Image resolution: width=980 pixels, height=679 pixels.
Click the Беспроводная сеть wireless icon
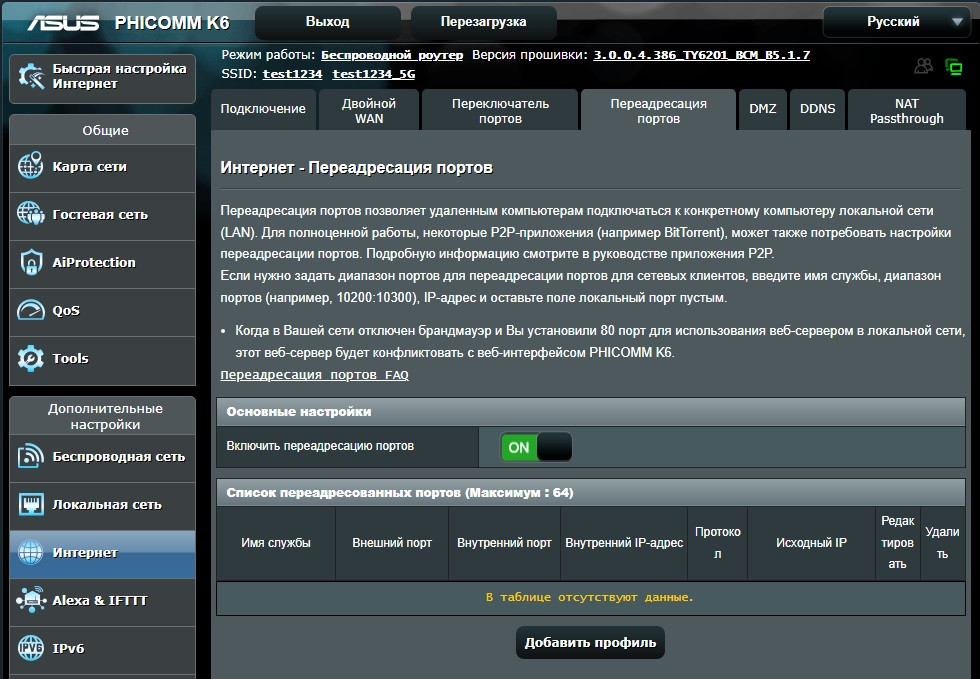(31, 457)
